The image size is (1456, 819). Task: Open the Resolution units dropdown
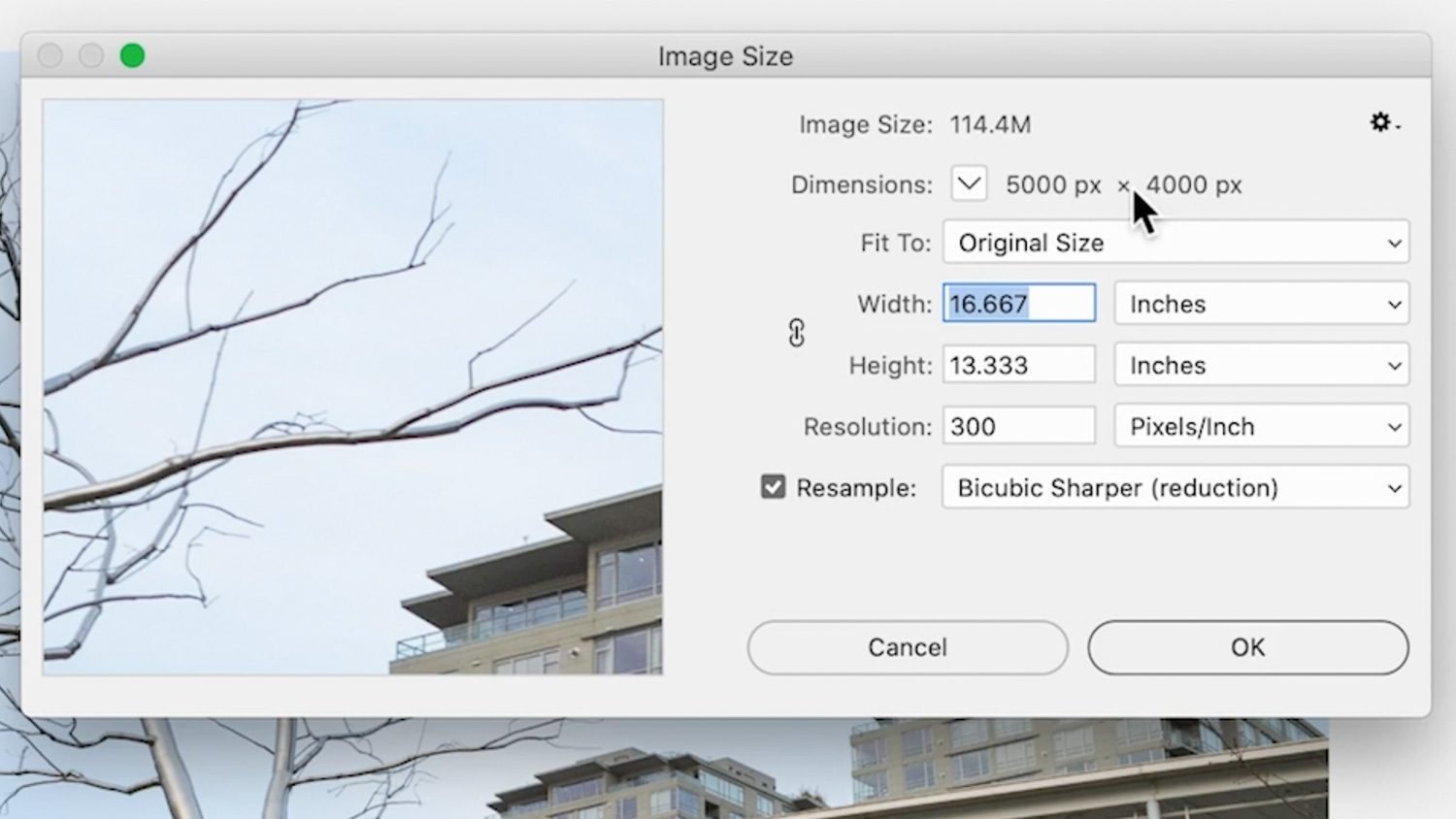tap(1260, 426)
